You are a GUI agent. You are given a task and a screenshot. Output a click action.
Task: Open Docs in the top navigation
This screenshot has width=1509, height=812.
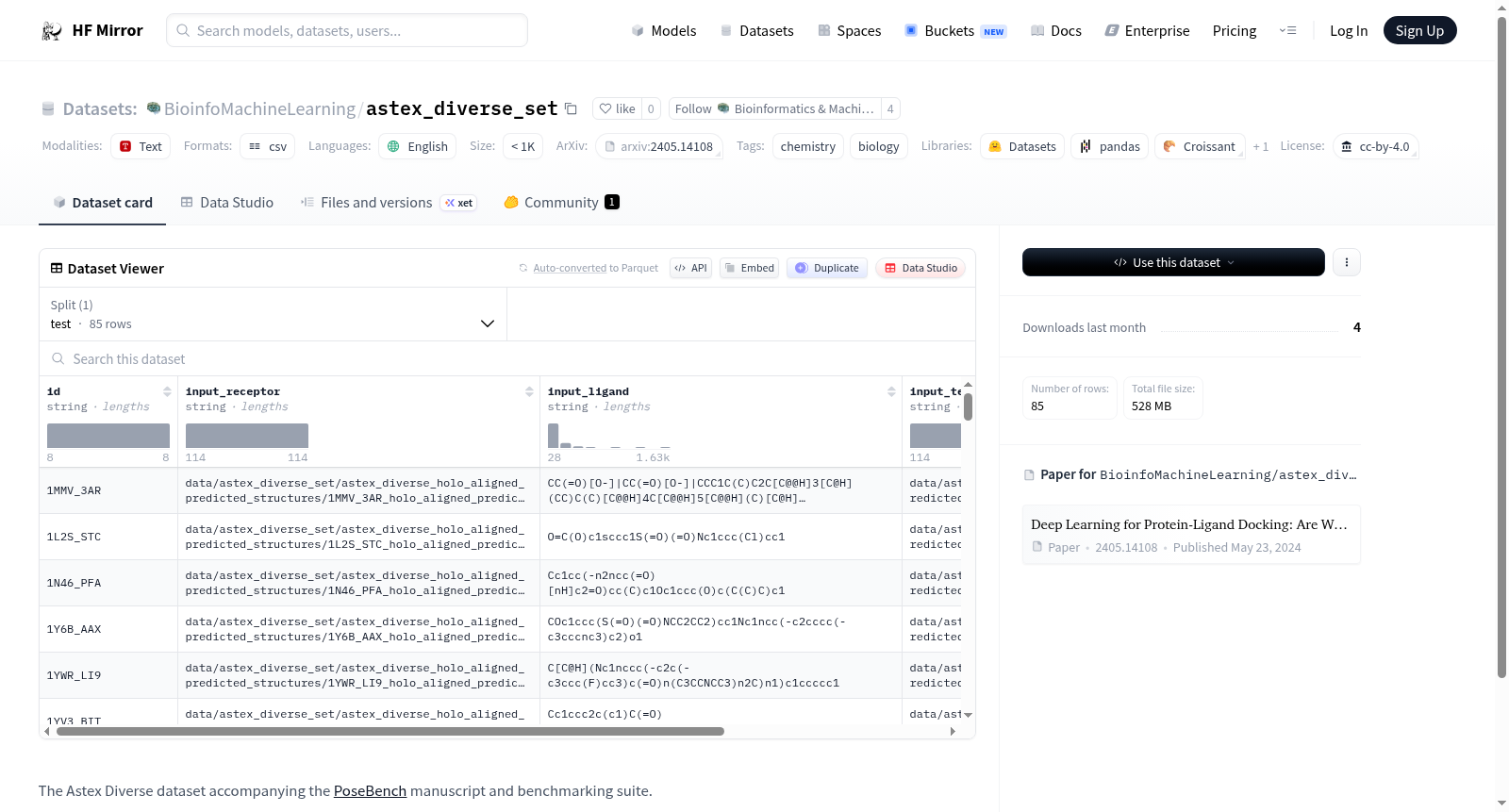pyautogui.click(x=1056, y=30)
